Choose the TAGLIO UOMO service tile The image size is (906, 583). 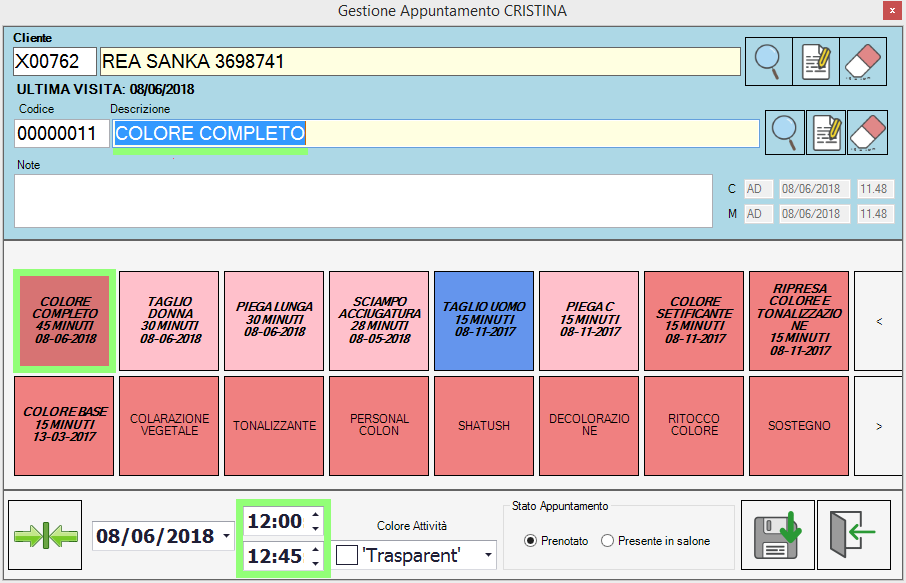[x=484, y=320]
